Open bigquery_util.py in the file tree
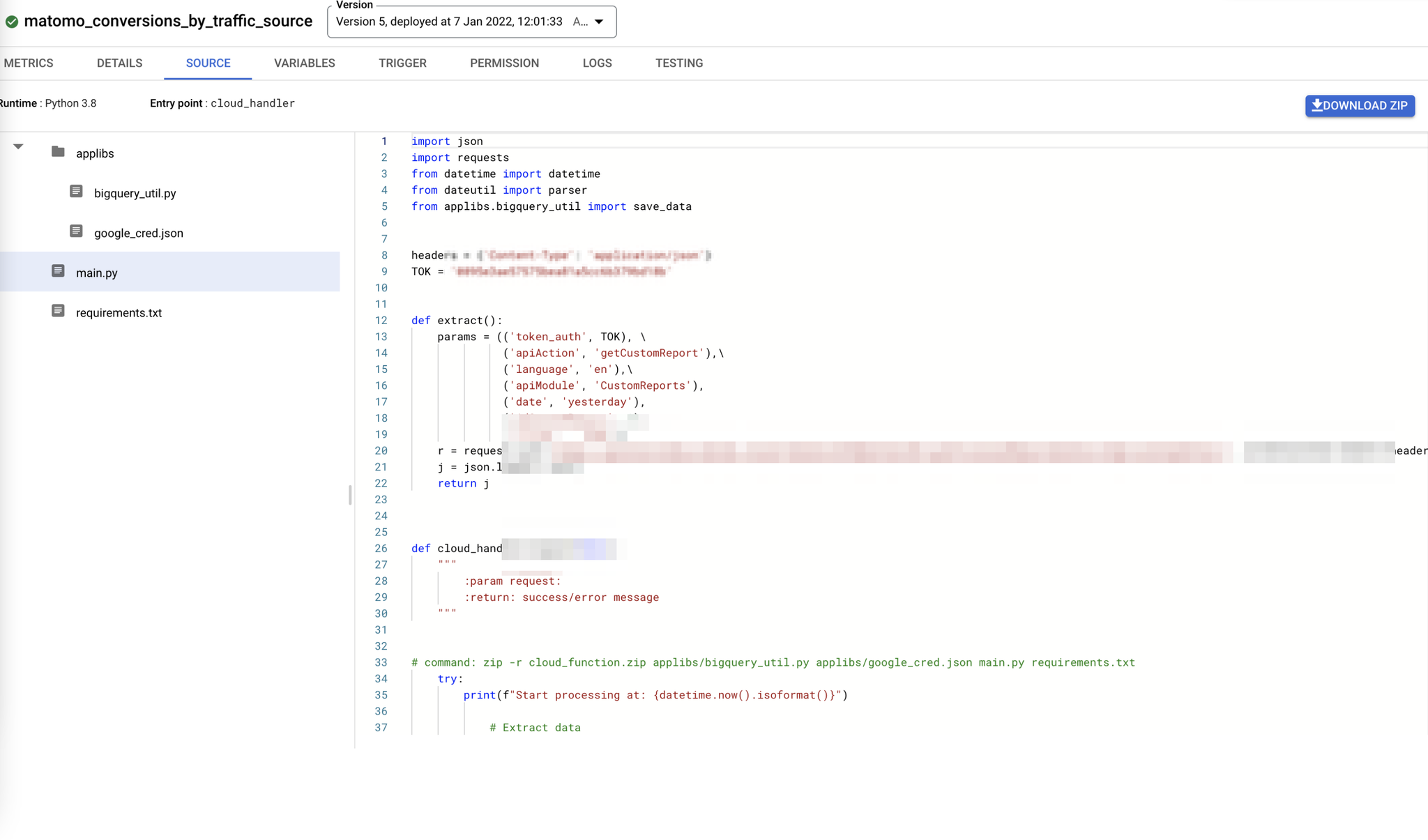The image size is (1428, 840). 135,193
